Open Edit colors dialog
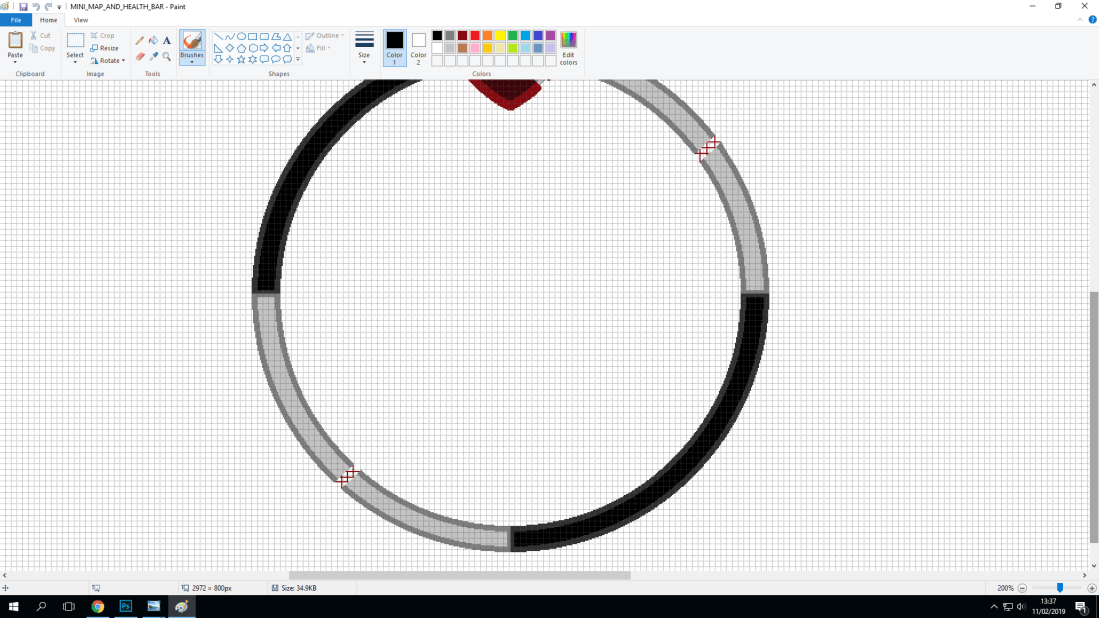Image resolution: width=1099 pixels, height=618 pixels. (x=567, y=47)
